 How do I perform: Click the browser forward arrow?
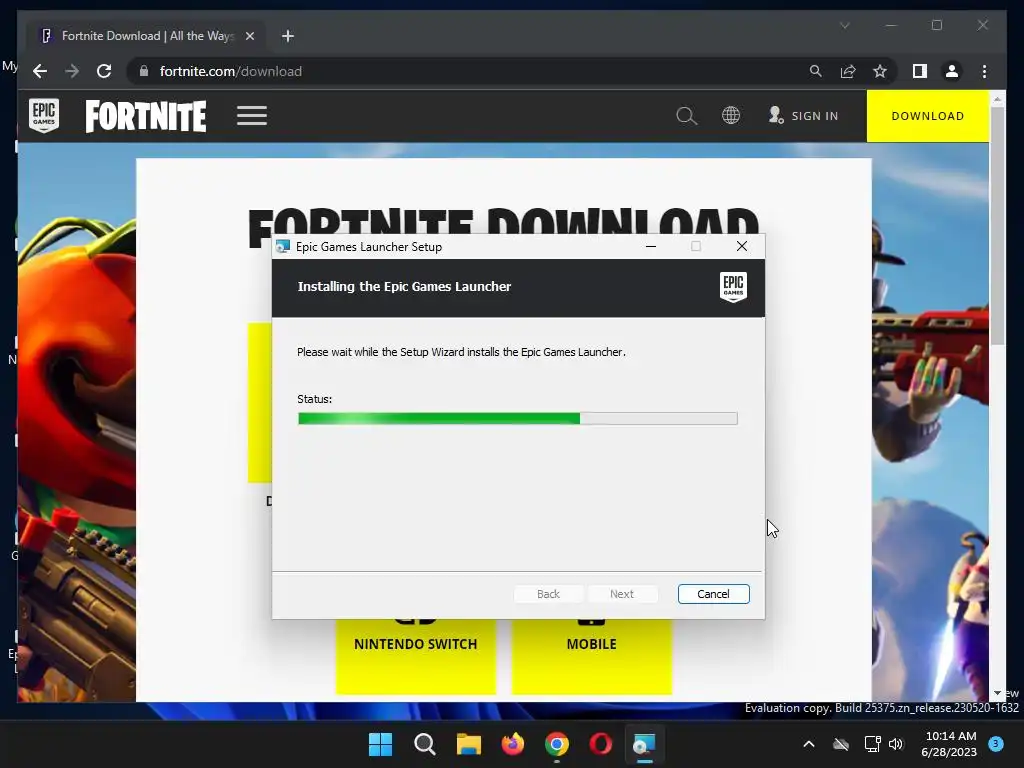click(x=72, y=71)
